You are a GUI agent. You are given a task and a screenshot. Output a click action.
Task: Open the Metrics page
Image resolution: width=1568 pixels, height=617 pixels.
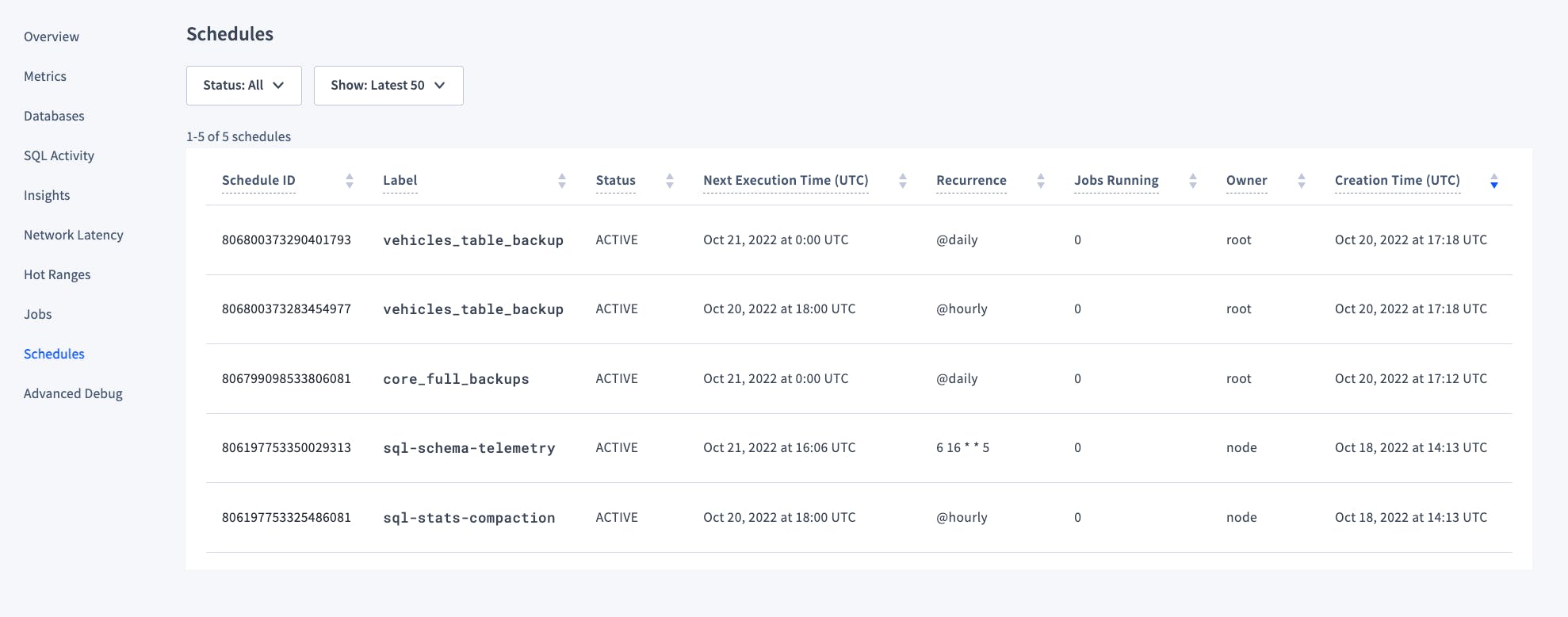point(45,76)
